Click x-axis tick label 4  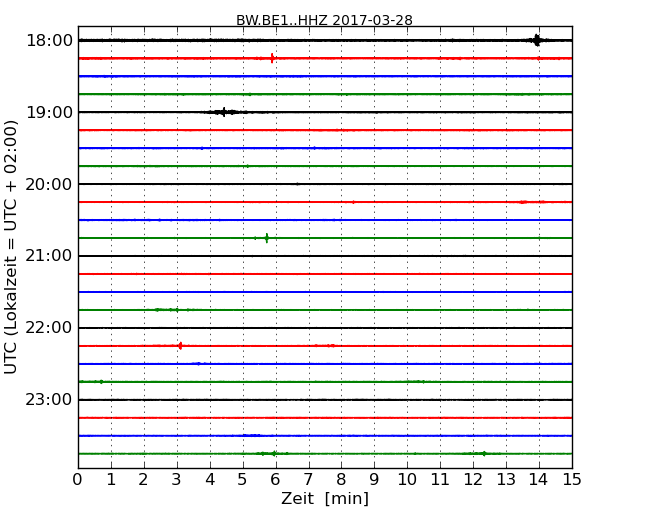point(210,479)
